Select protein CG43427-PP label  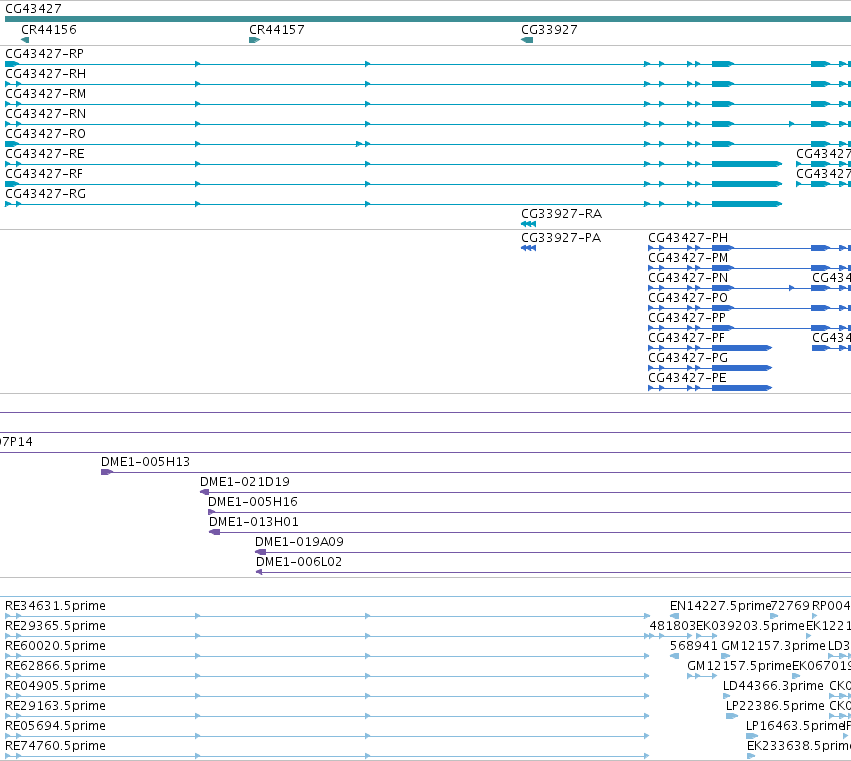pos(687,318)
